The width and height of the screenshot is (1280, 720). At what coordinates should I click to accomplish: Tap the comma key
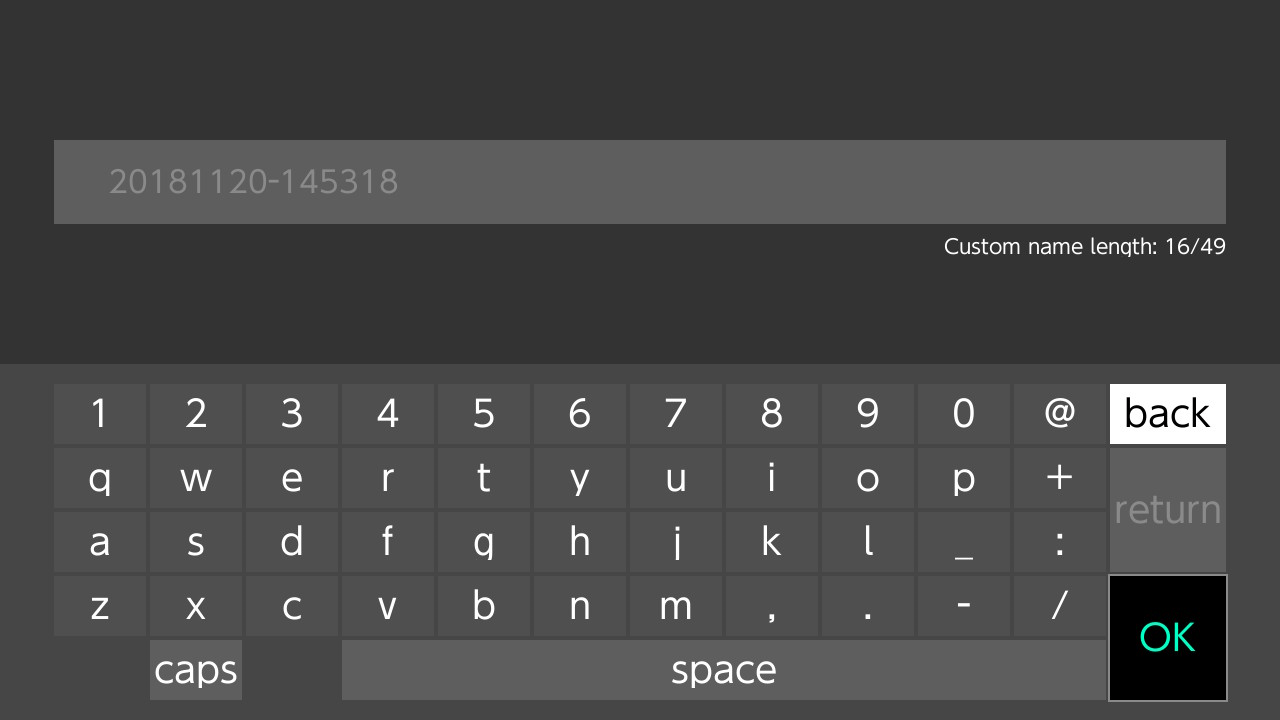click(x=772, y=606)
